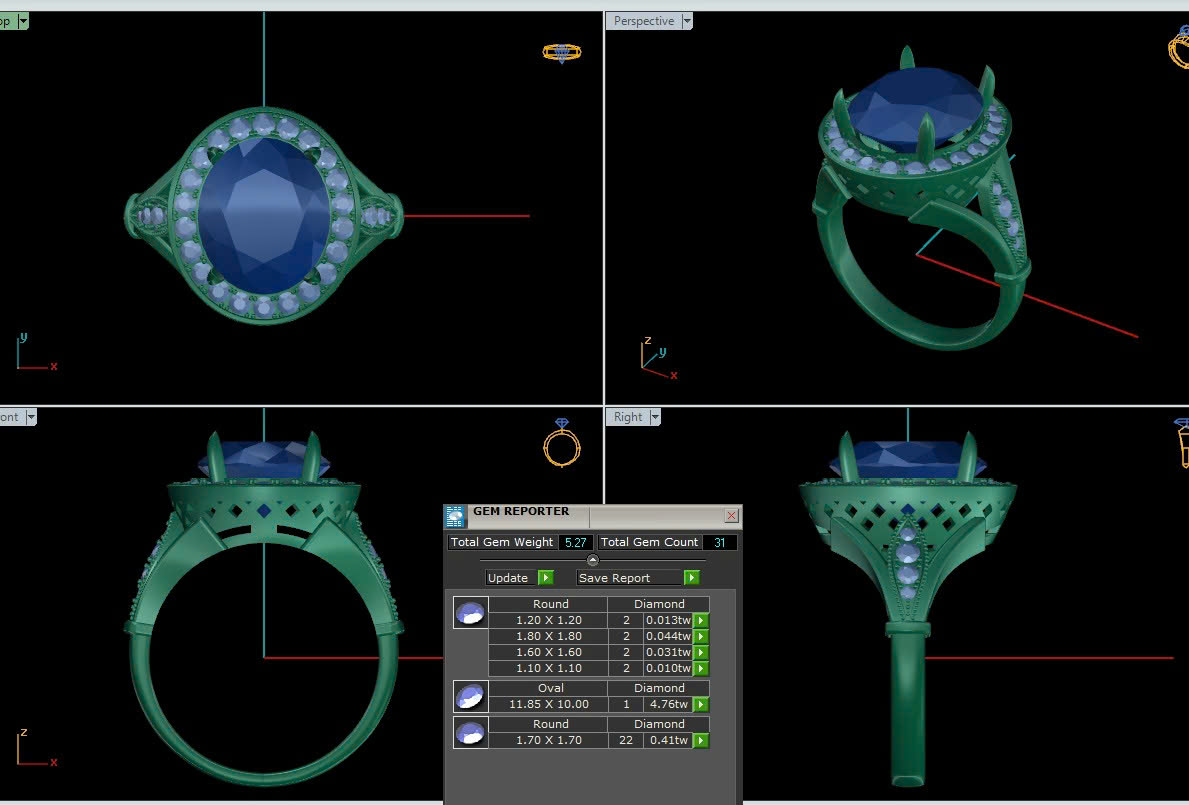Viewport: 1189px width, 805px height.
Task: Open the Perspective viewport dropdown arrow
Action: (x=687, y=21)
